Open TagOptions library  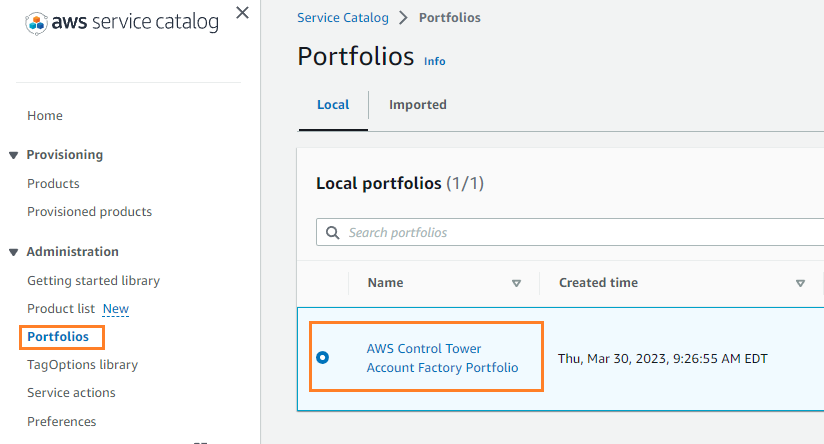(x=83, y=365)
